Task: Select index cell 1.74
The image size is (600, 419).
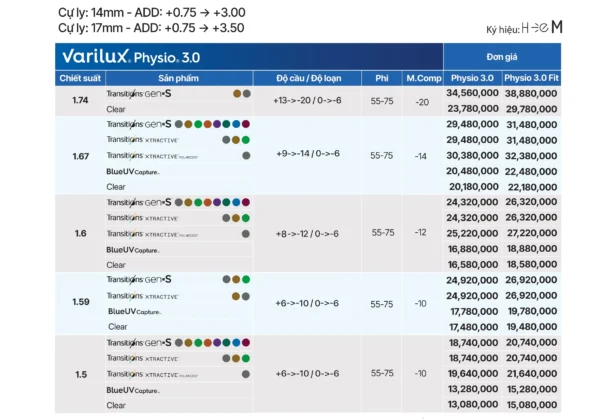Action: coord(80,100)
